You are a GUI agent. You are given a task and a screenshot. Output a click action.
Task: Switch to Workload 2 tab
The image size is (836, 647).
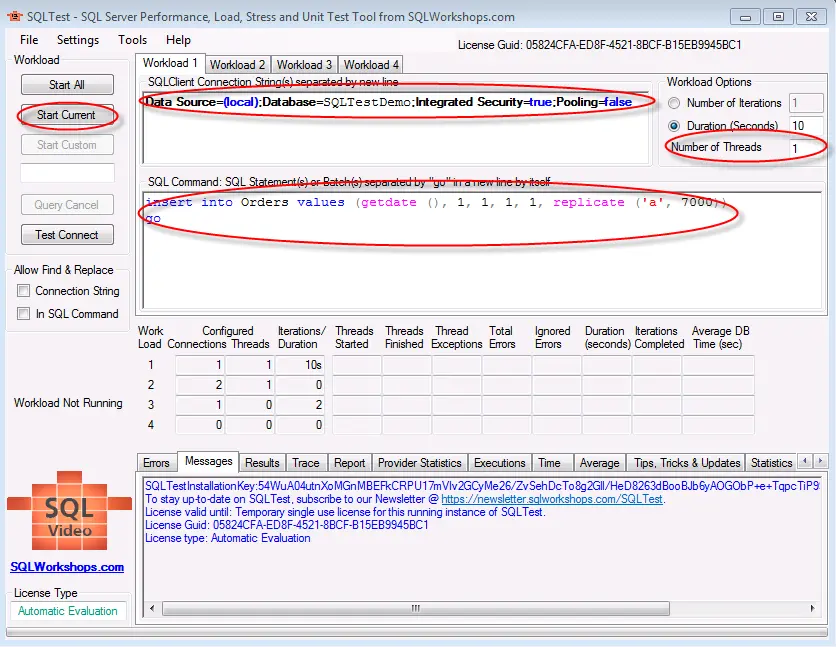click(x=237, y=65)
